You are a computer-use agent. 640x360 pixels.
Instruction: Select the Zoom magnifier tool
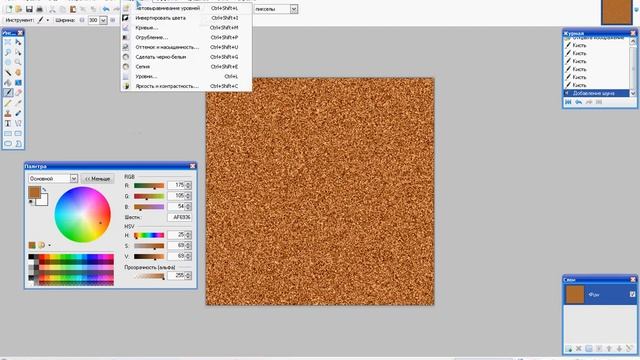point(18,62)
